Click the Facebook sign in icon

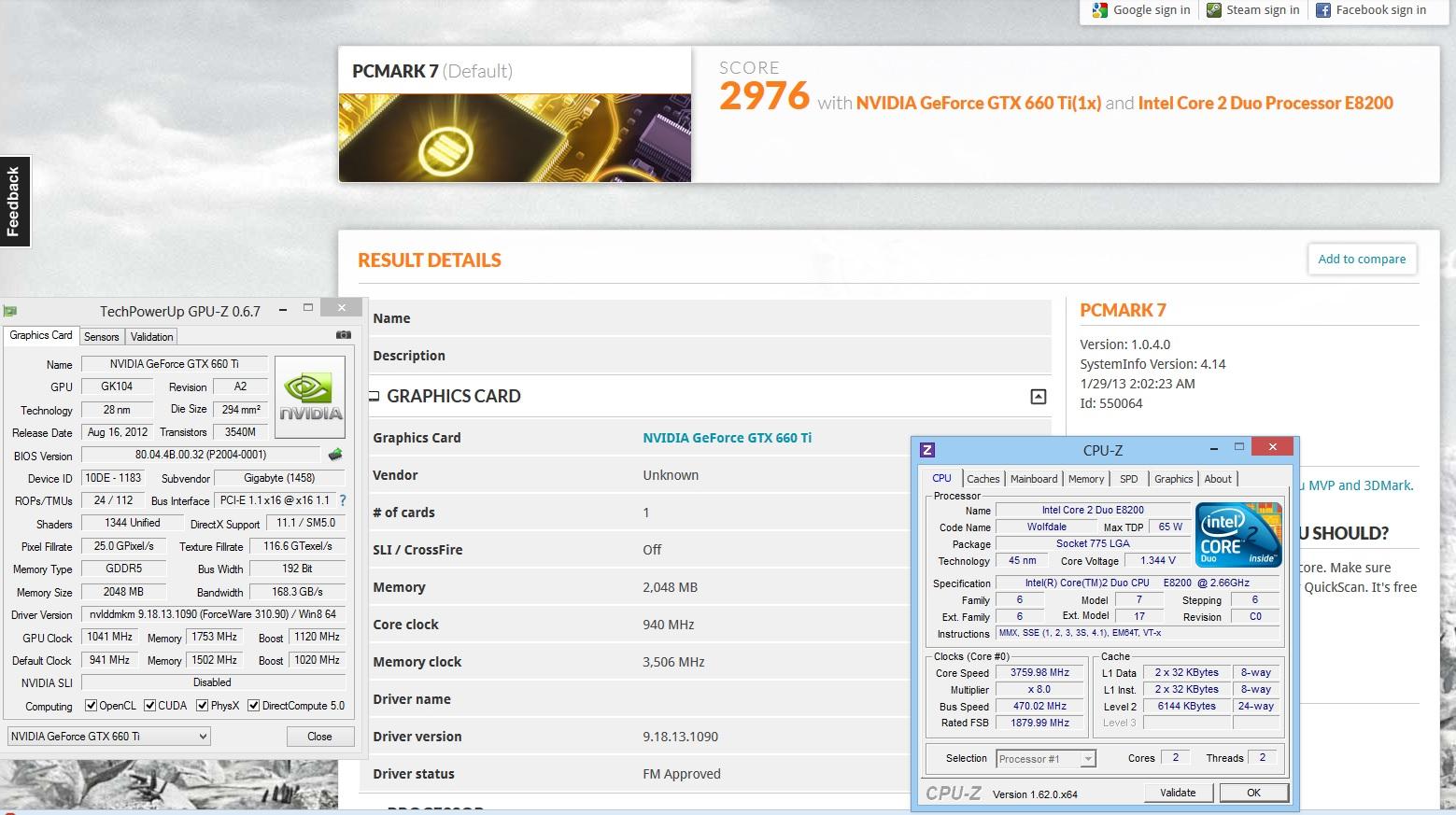[1322, 10]
